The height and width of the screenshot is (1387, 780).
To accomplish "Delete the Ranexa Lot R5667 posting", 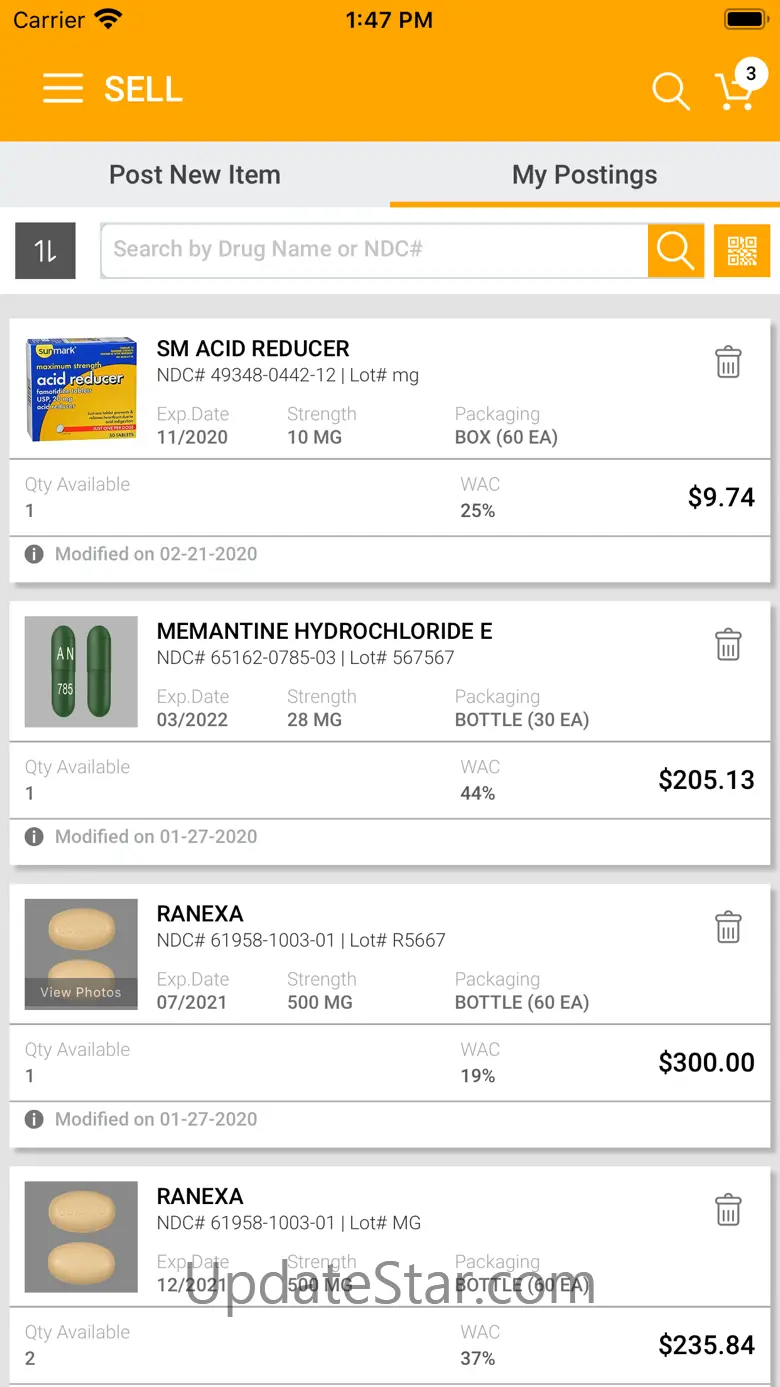I will click(x=728, y=927).
